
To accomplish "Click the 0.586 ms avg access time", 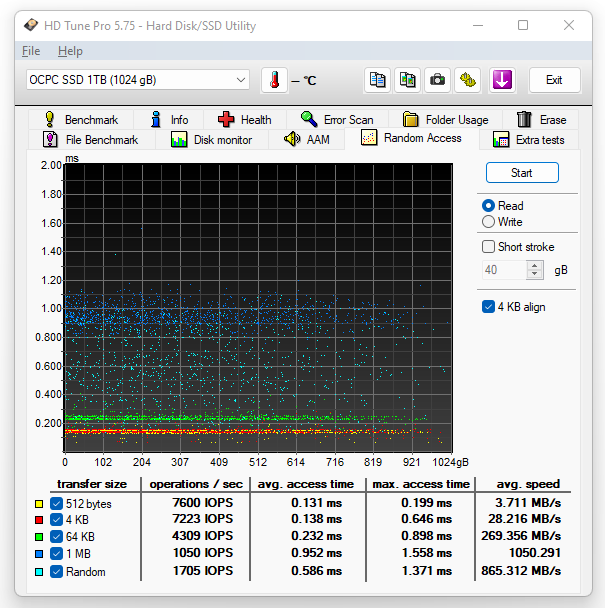I will 316,571.
